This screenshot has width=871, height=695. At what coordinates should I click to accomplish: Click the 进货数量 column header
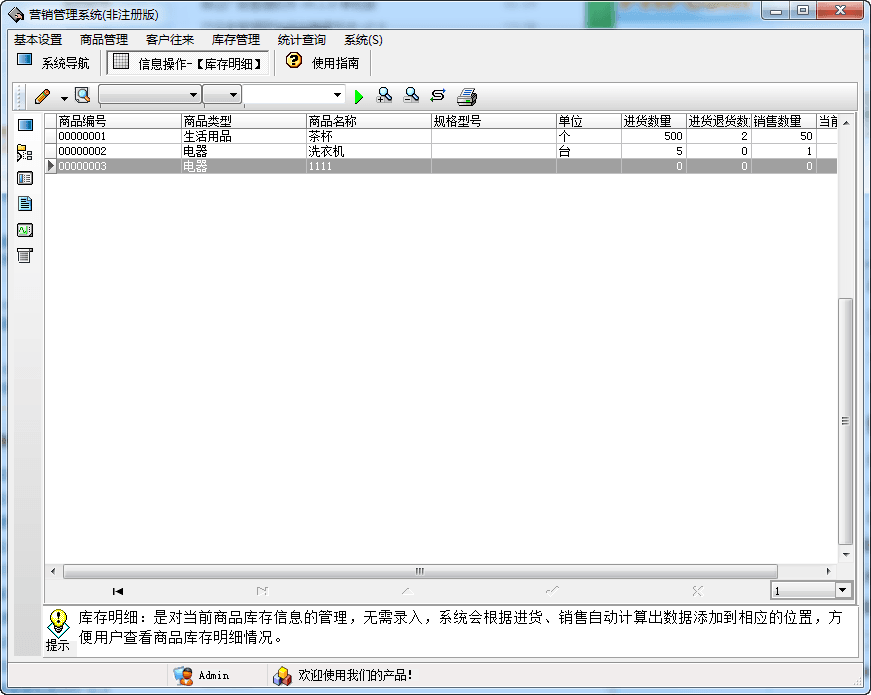(x=654, y=121)
